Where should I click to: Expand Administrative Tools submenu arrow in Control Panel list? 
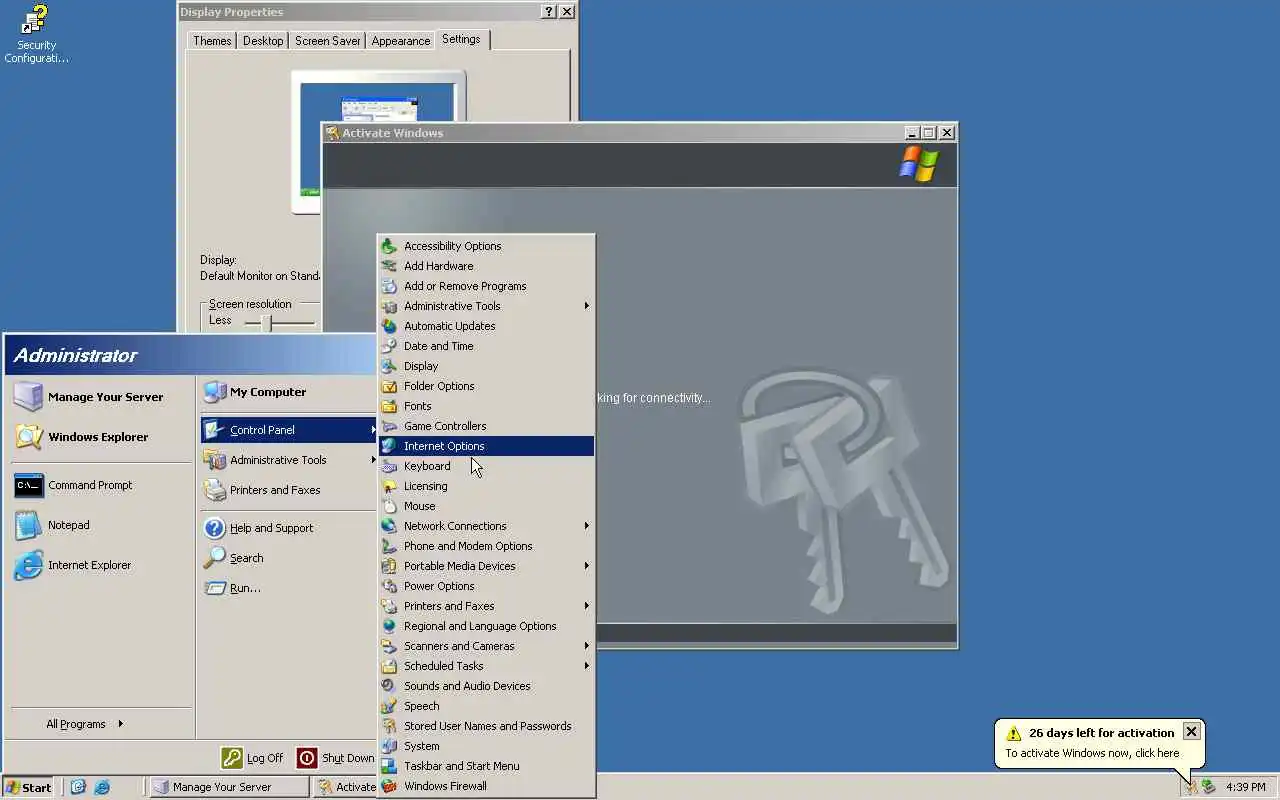(587, 306)
